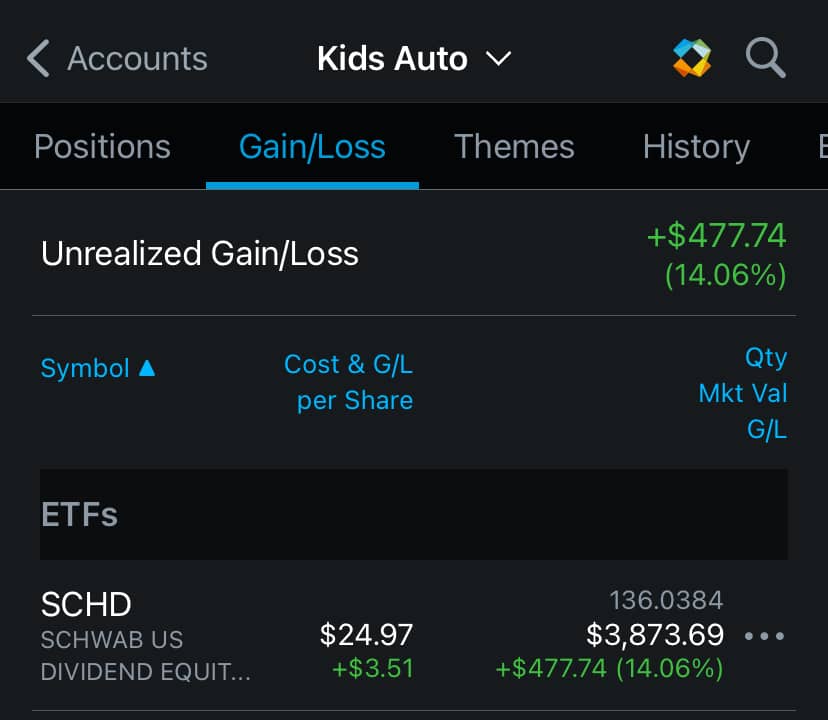The height and width of the screenshot is (720, 828).
Task: Tap the Symbol sort ascending arrow
Action: click(x=147, y=368)
